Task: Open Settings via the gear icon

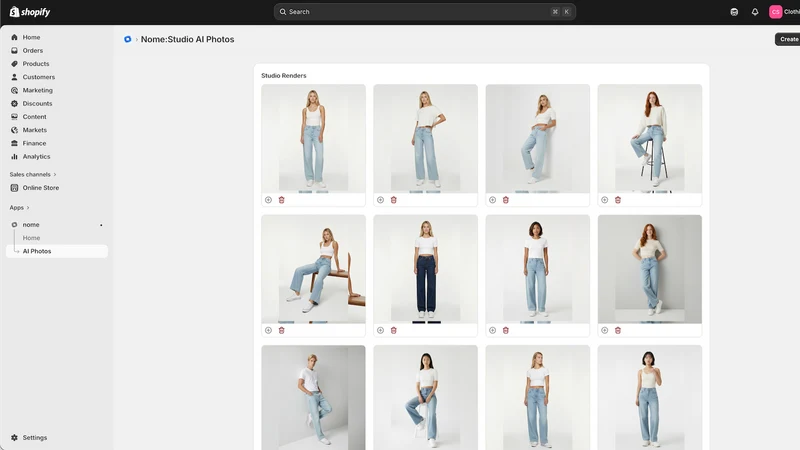Action: coord(14,438)
